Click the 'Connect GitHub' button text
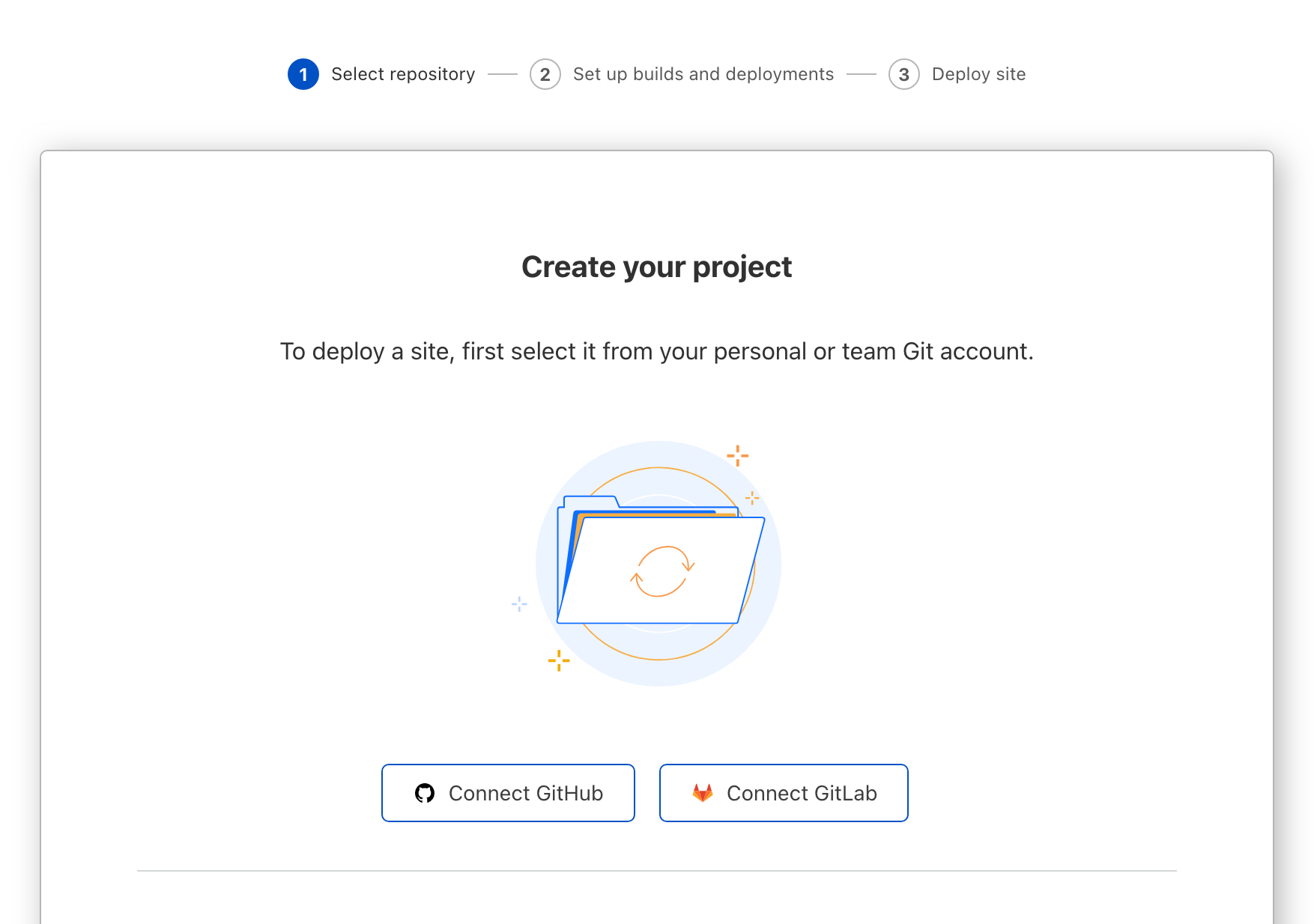This screenshot has height=924, width=1314. point(526,793)
